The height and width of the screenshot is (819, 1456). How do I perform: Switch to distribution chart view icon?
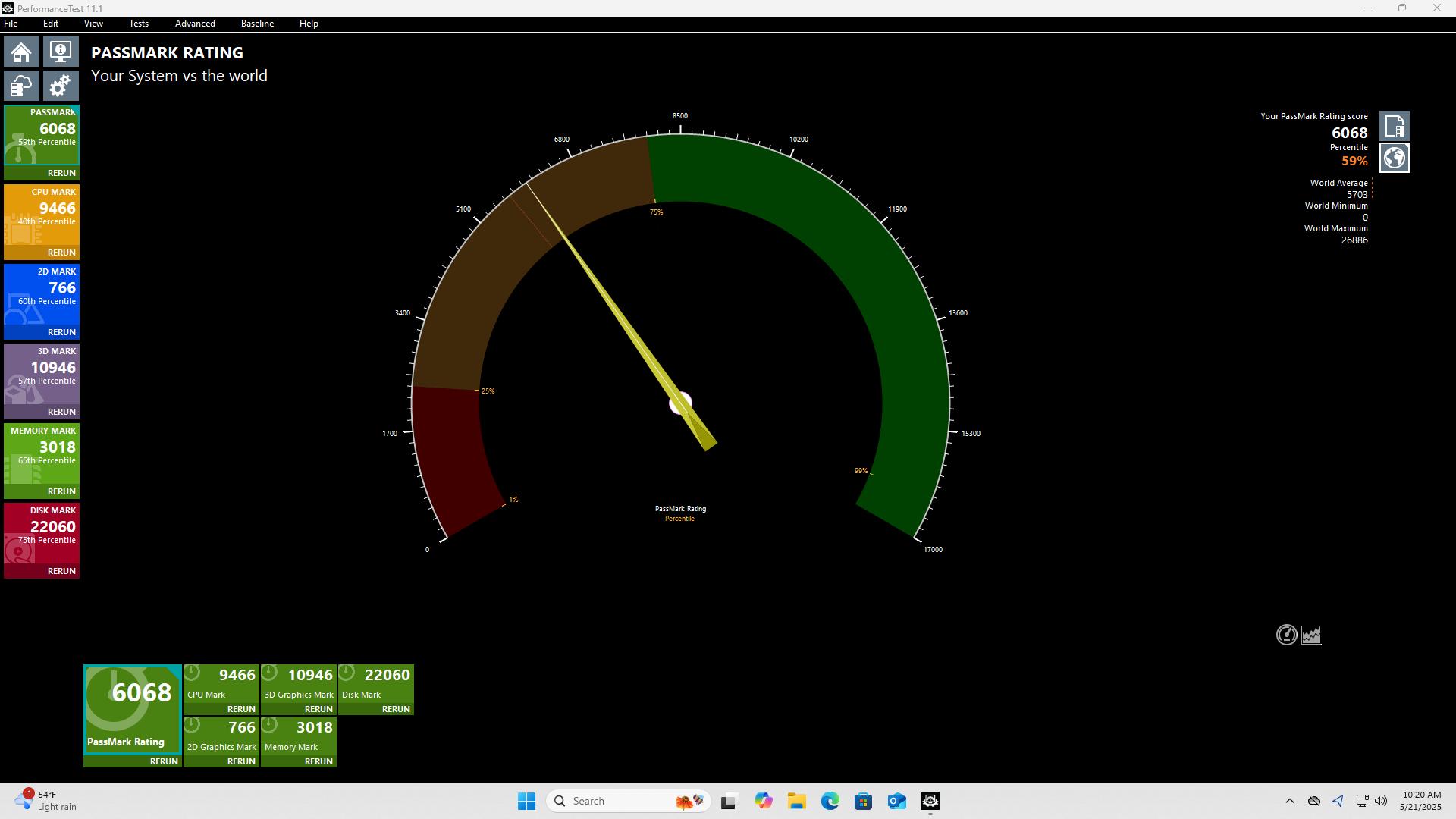tap(1311, 635)
